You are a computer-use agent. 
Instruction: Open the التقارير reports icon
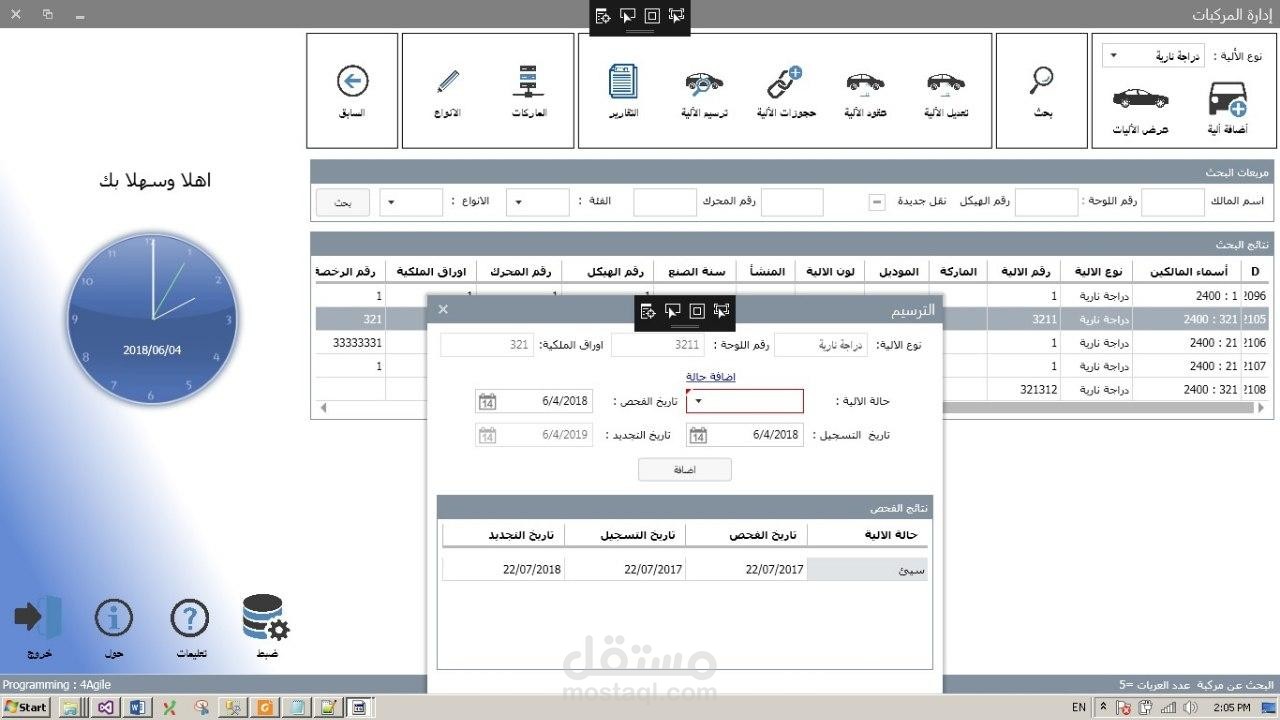(624, 81)
